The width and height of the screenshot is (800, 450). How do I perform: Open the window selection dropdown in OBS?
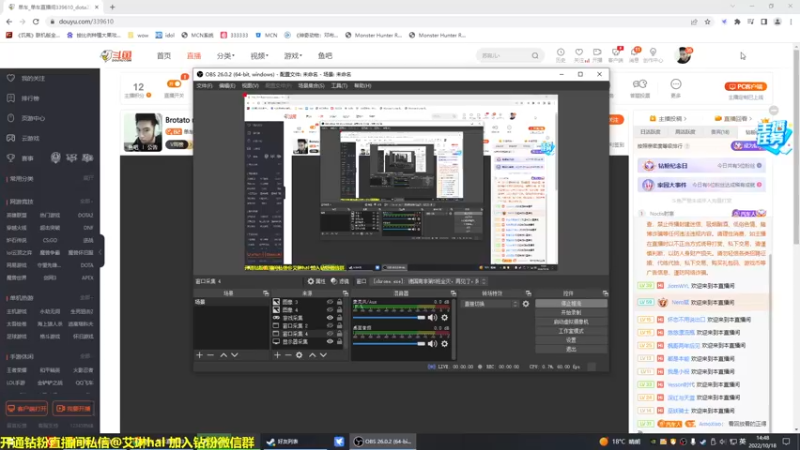[429, 281]
